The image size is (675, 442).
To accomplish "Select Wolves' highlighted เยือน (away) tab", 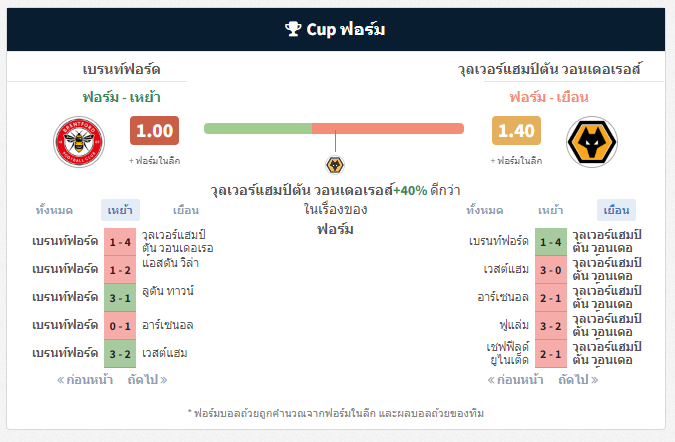I will 616,210.
